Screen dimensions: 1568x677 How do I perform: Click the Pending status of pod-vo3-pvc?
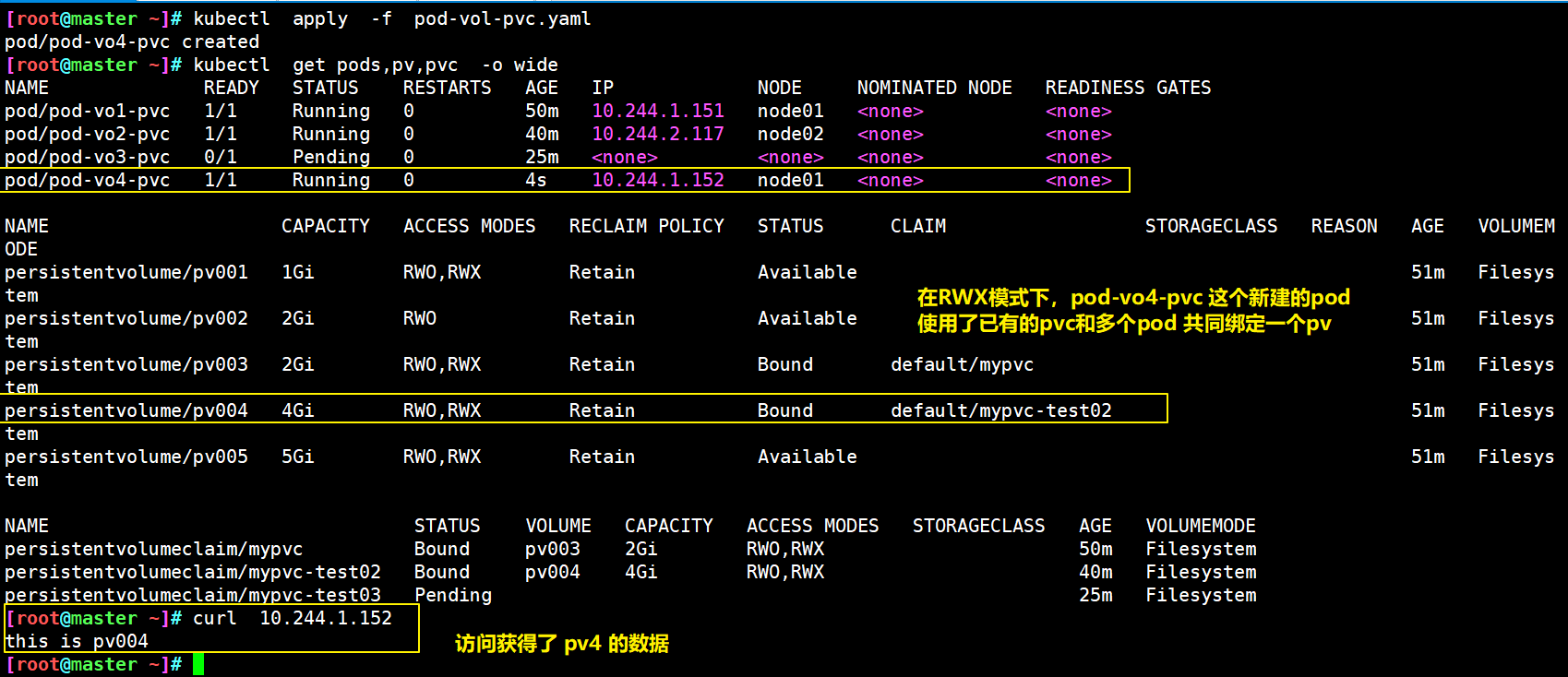click(x=331, y=157)
